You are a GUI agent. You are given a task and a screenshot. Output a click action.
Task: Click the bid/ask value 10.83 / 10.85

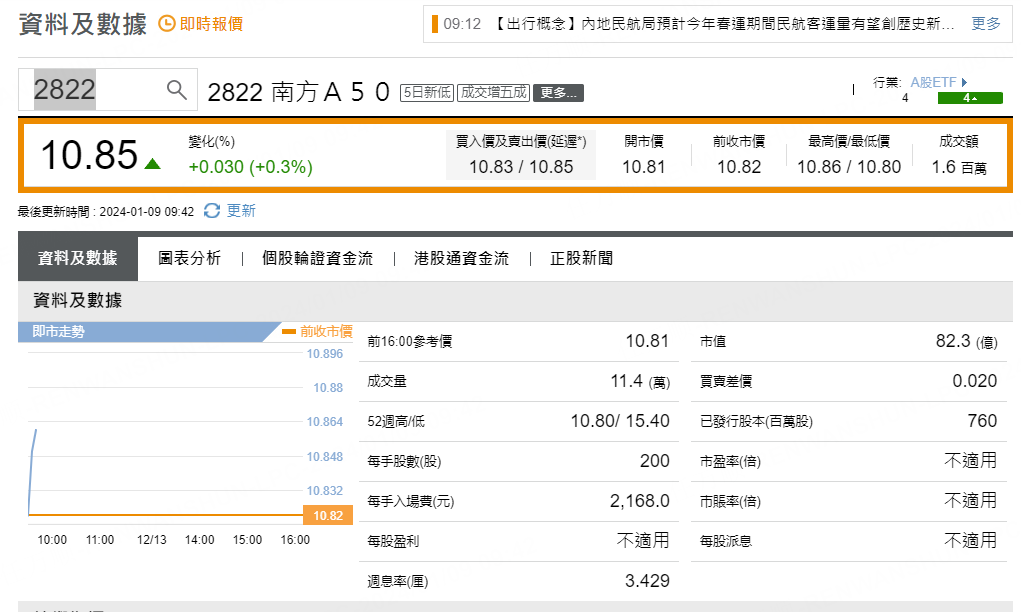(x=521, y=167)
